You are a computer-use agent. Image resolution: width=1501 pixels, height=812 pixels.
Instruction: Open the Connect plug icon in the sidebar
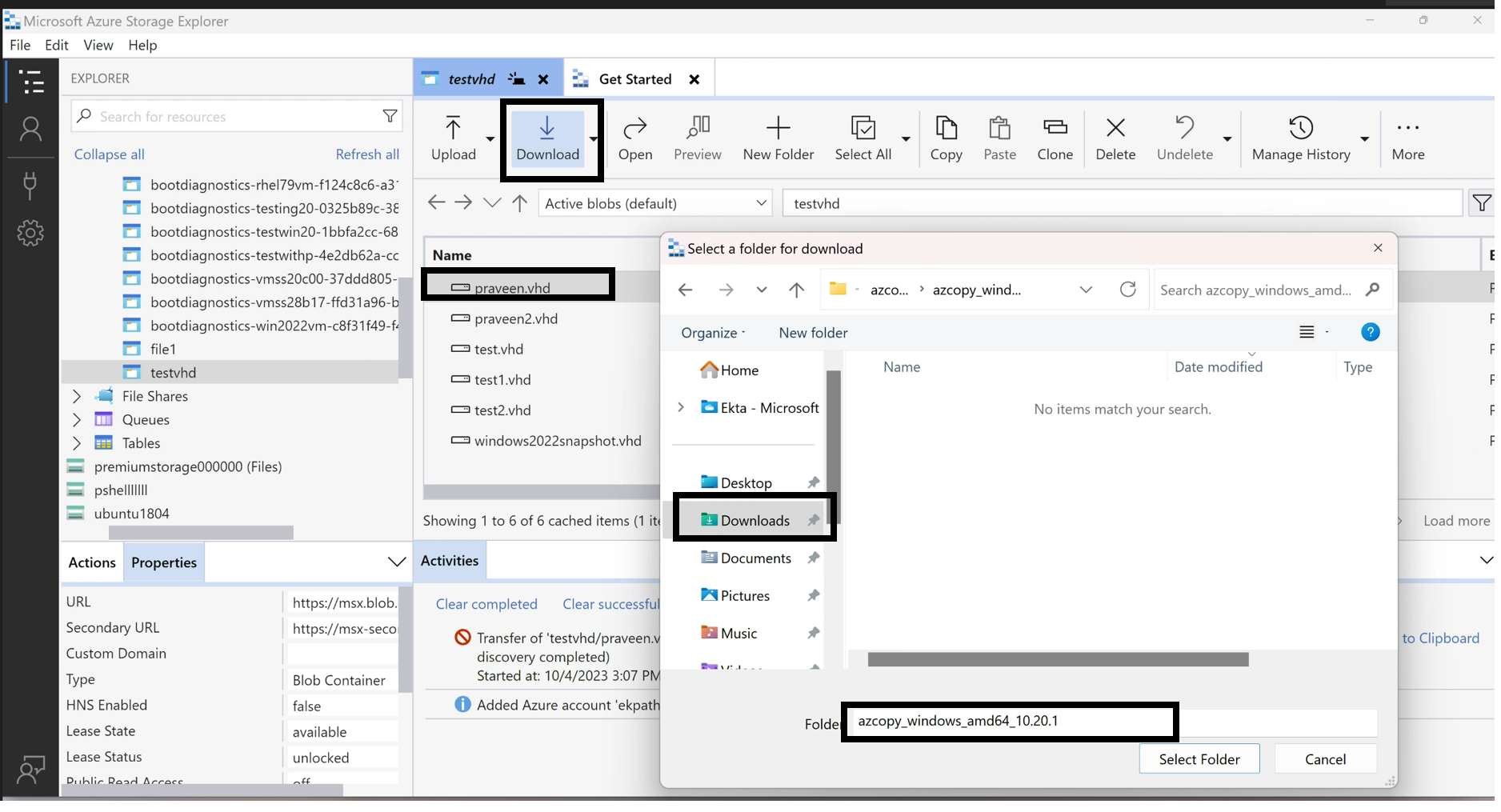[30, 185]
